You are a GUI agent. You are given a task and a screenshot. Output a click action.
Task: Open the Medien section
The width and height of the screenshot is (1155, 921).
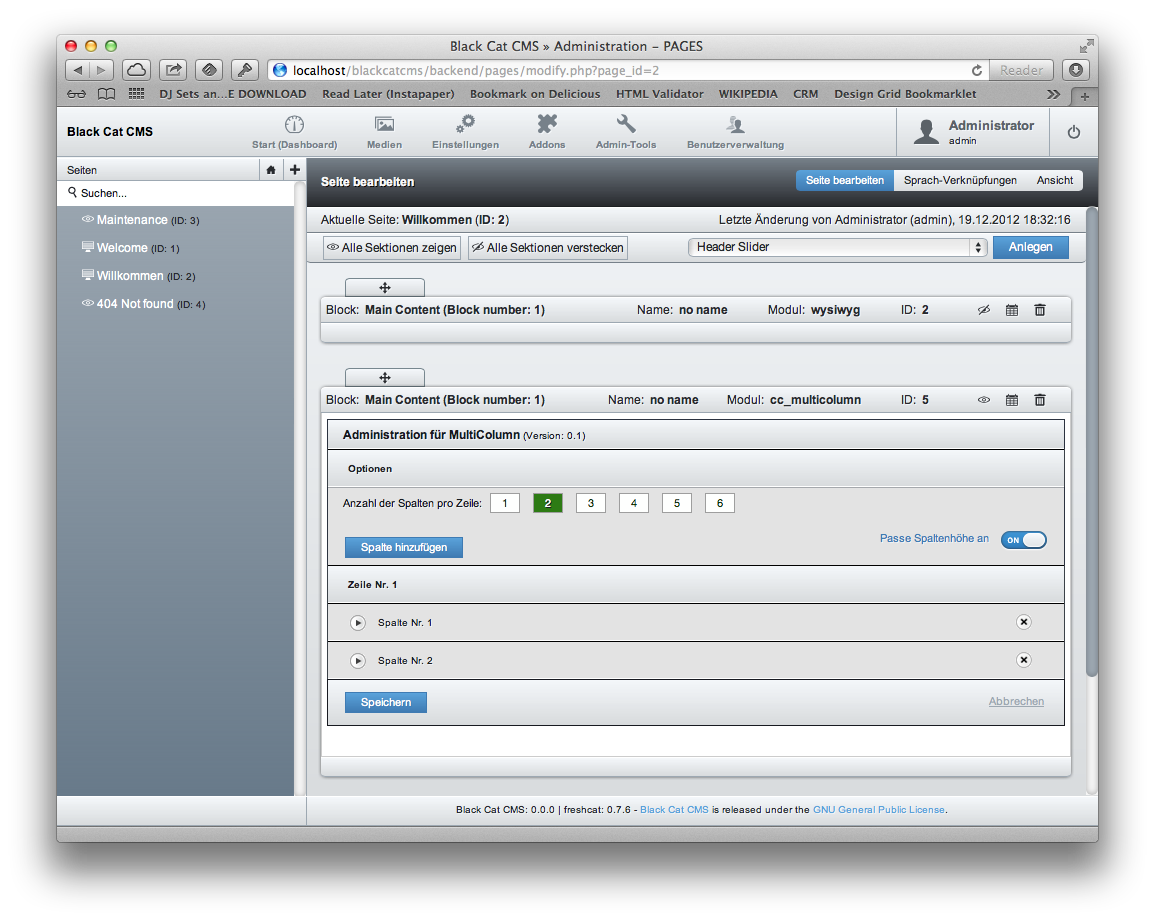tap(385, 132)
